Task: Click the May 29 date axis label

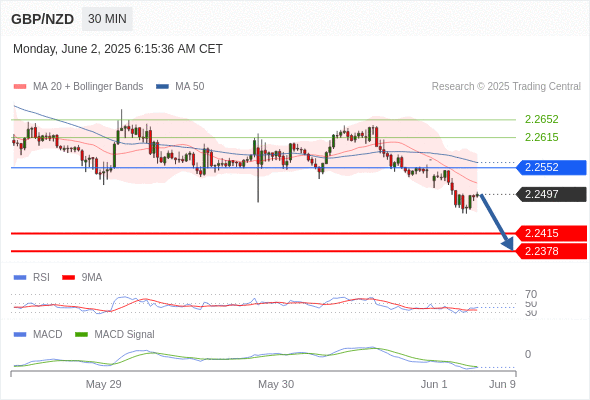Action: 103,384
